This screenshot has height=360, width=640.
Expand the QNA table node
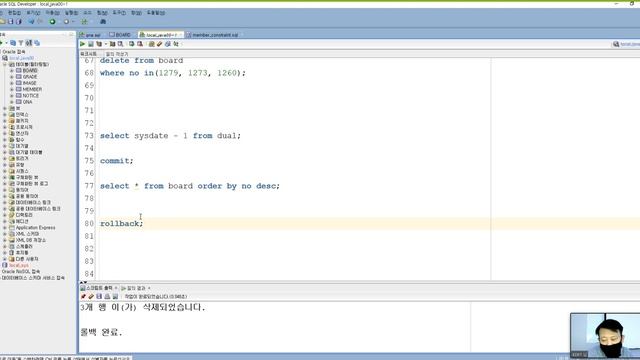[12, 102]
